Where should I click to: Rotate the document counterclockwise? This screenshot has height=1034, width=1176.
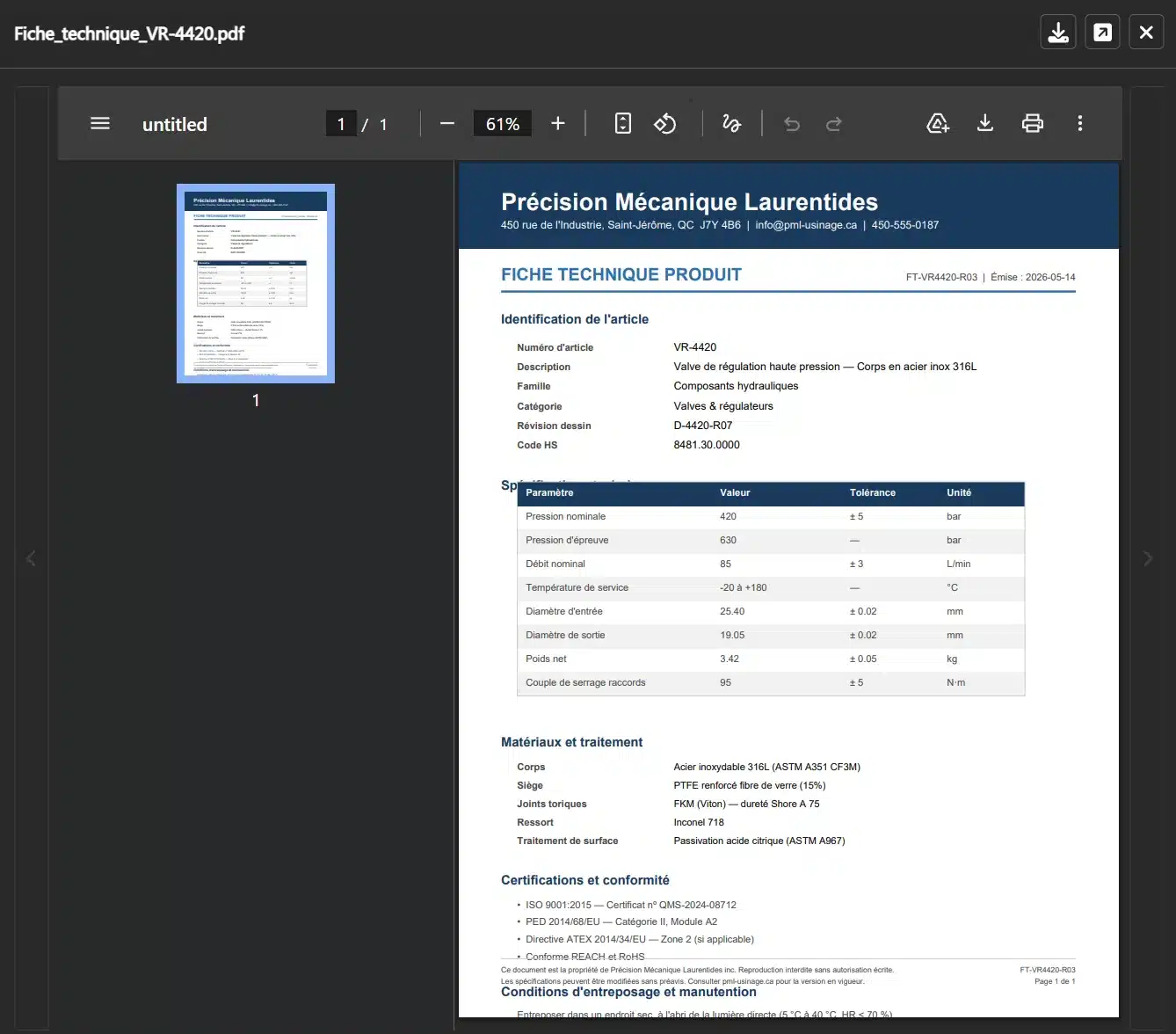pos(665,124)
